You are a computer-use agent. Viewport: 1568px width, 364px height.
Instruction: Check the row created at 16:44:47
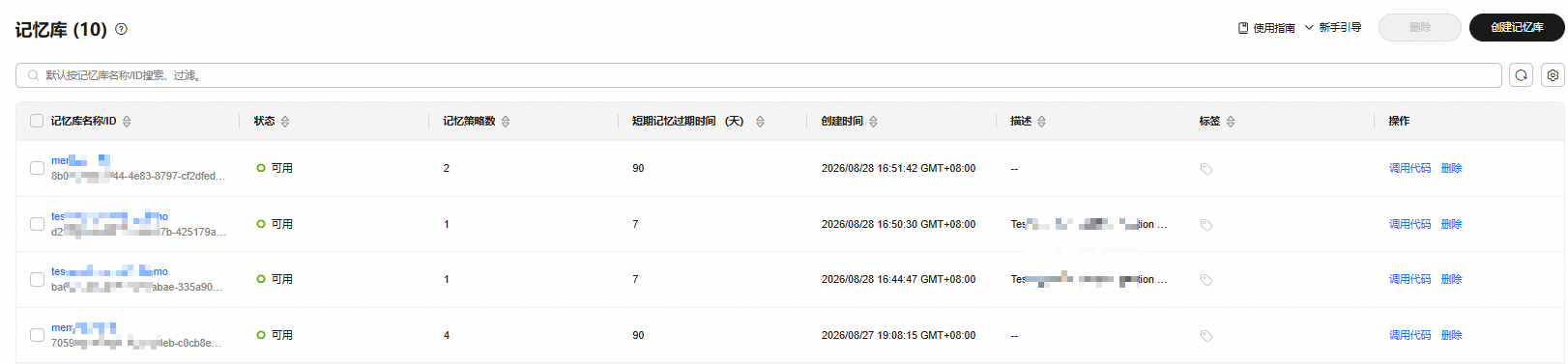click(x=37, y=279)
